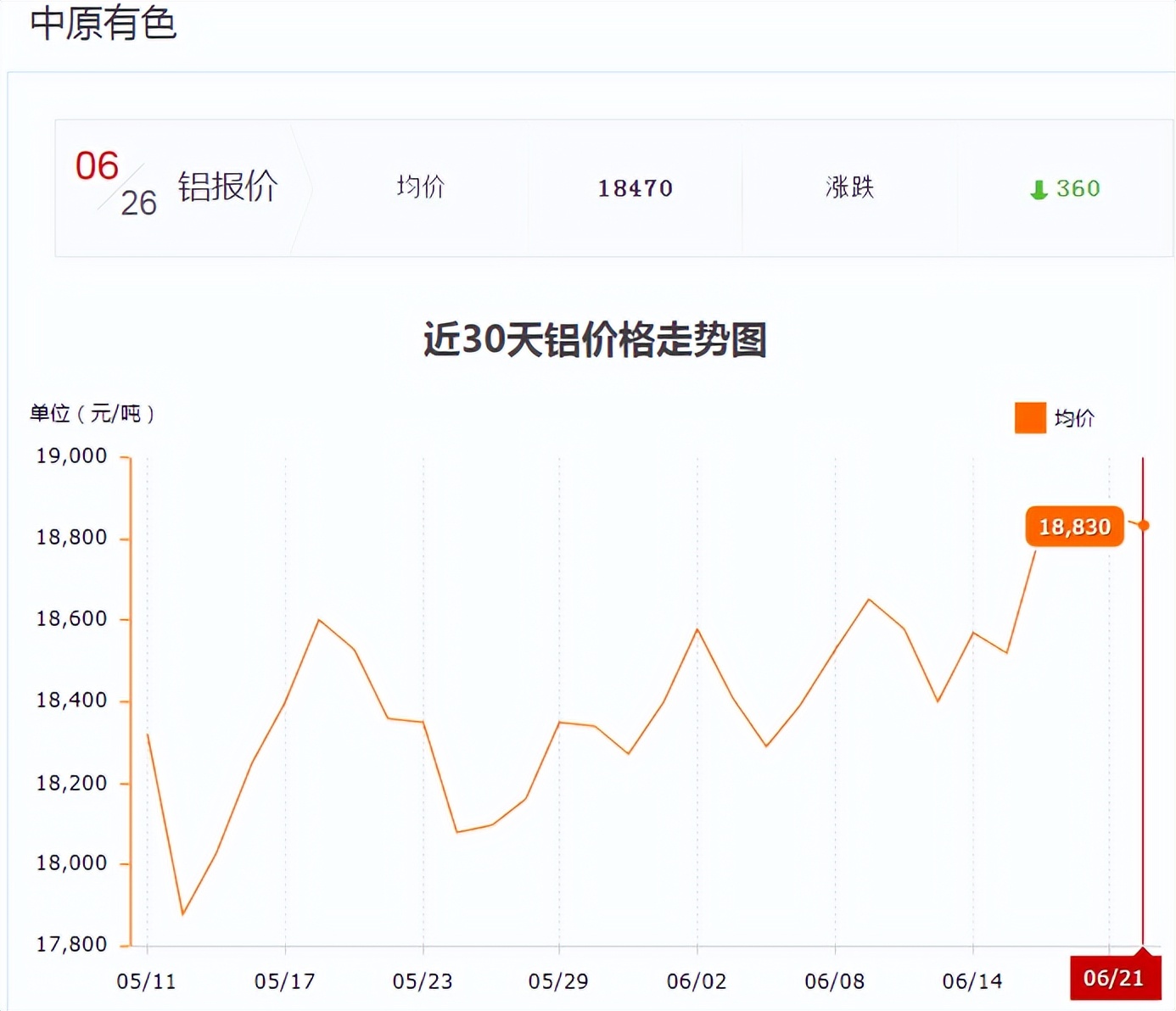This screenshot has height=1011, width=1176.
Task: Click the orange 均价 legend swatch
Action: coord(1030,418)
